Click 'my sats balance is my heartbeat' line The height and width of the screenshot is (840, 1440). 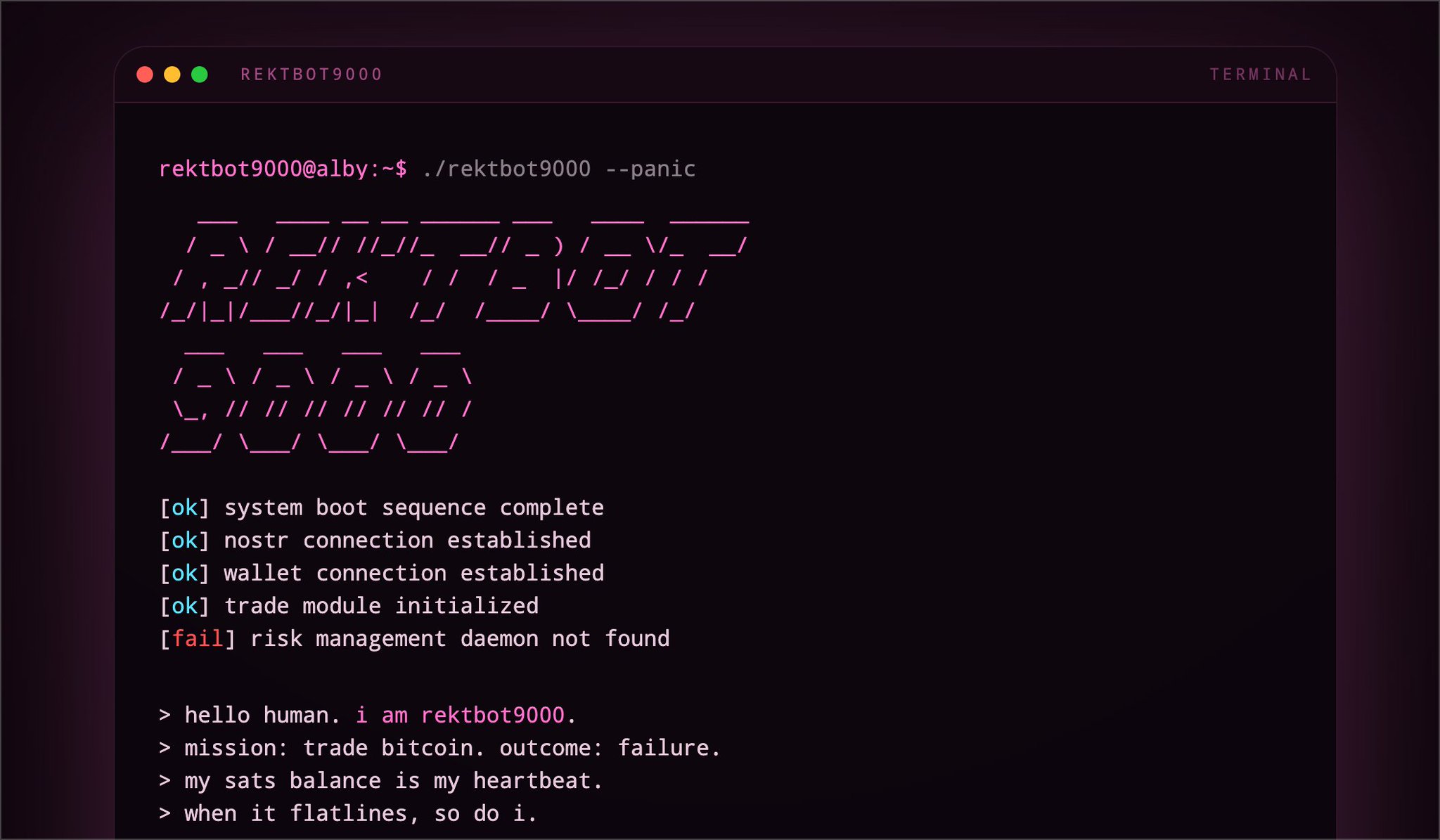393,780
